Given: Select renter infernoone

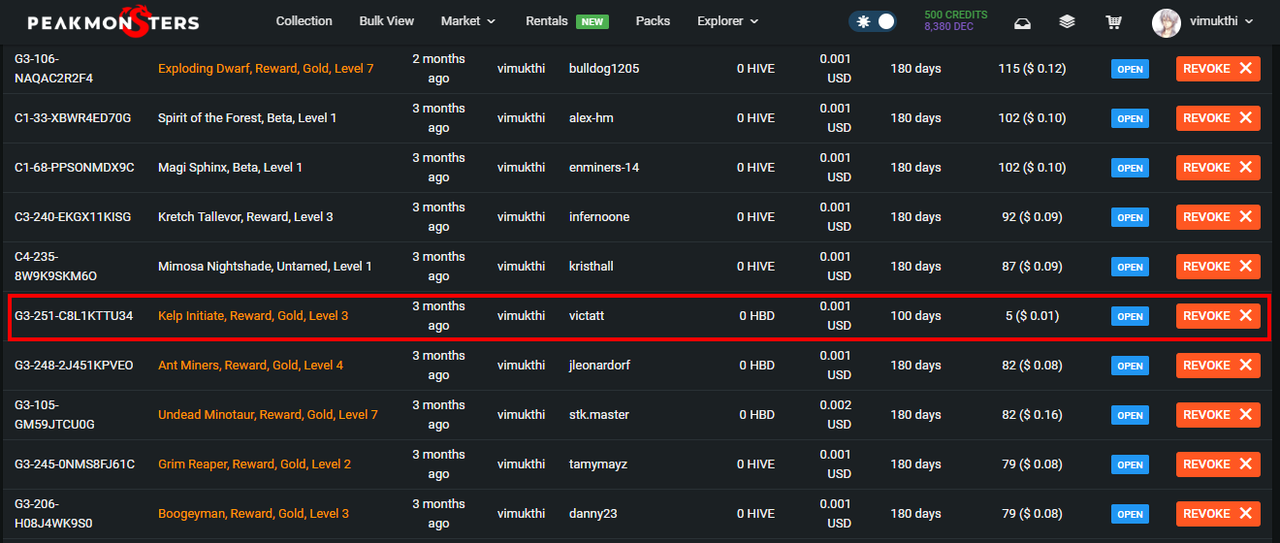Looking at the screenshot, I should (599, 217).
